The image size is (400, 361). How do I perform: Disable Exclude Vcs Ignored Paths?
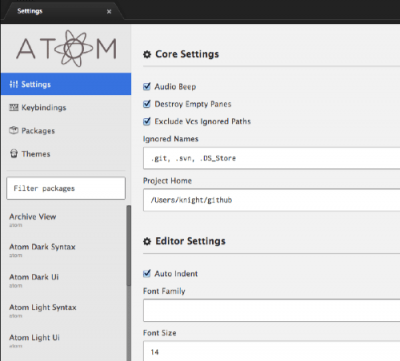[147, 121]
